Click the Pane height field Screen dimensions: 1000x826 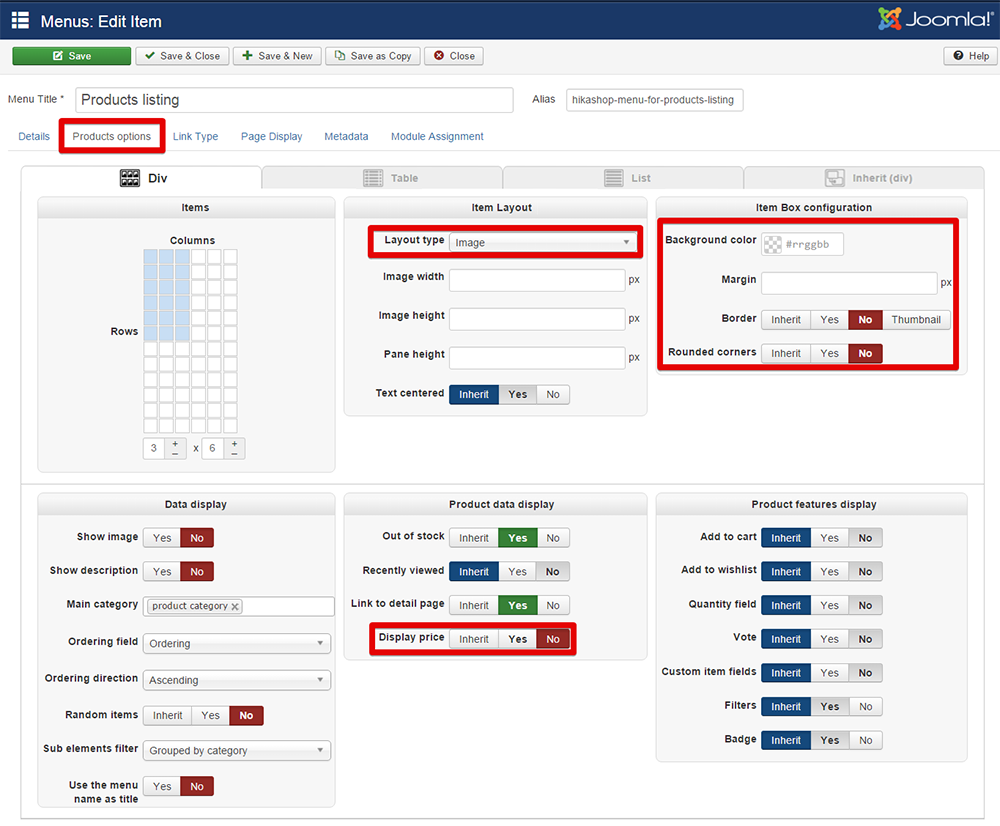(x=537, y=358)
